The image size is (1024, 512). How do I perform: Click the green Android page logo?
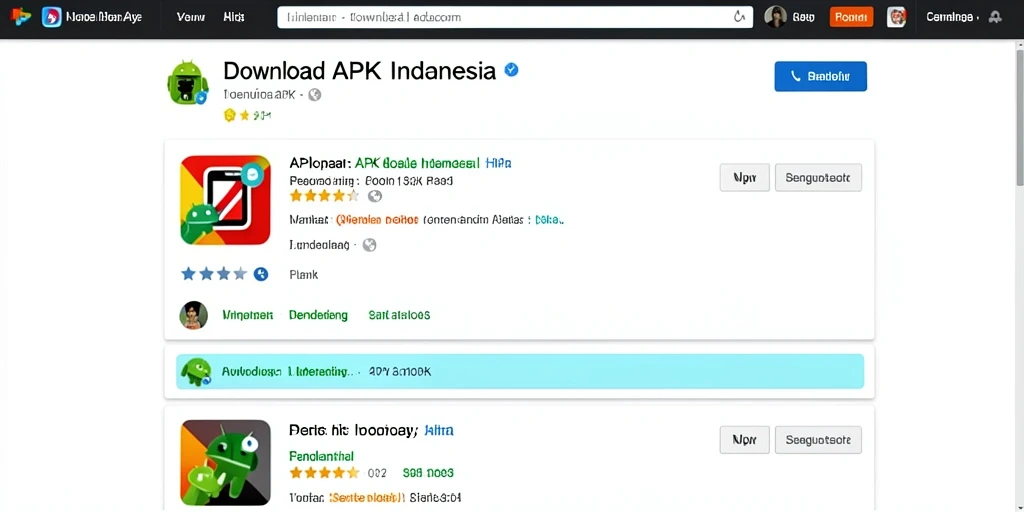(188, 82)
